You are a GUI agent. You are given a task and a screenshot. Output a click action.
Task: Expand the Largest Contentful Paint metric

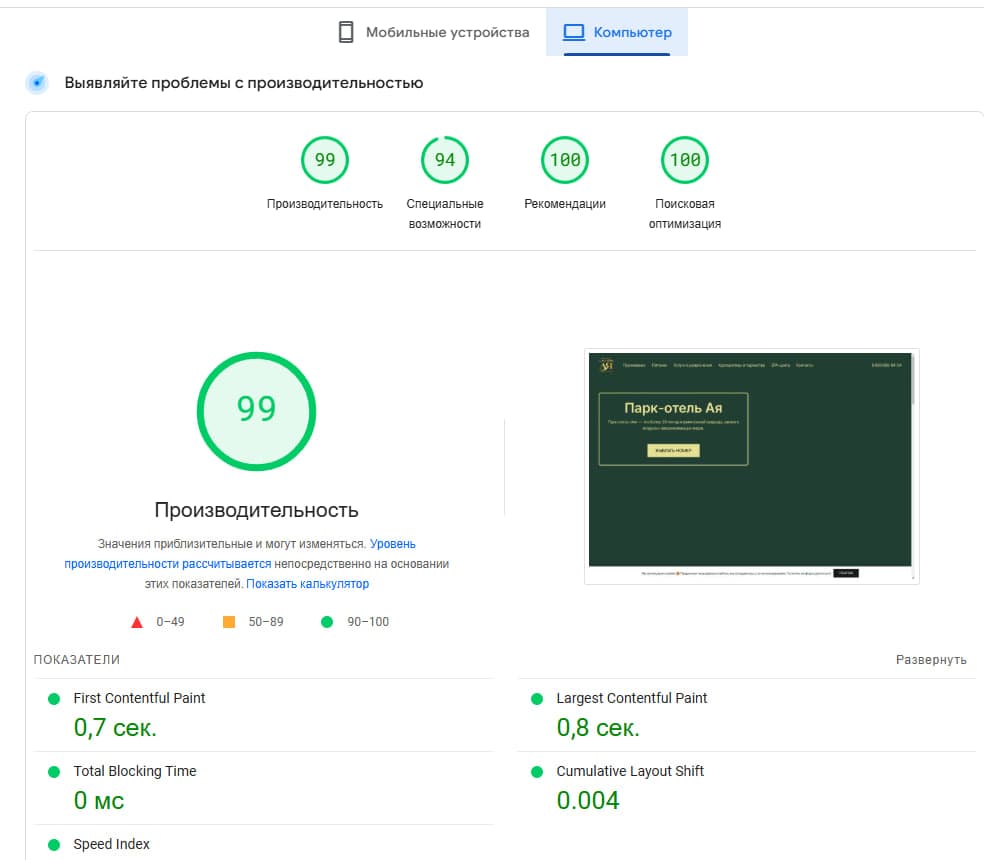tap(631, 698)
